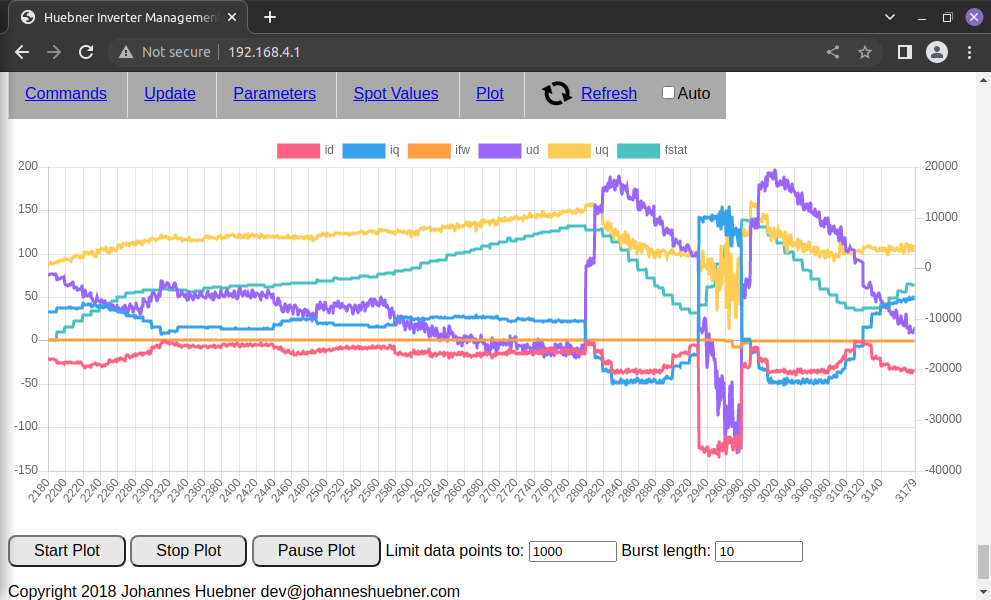Toggle the id series in legend
991x600 pixels.
tap(297, 151)
